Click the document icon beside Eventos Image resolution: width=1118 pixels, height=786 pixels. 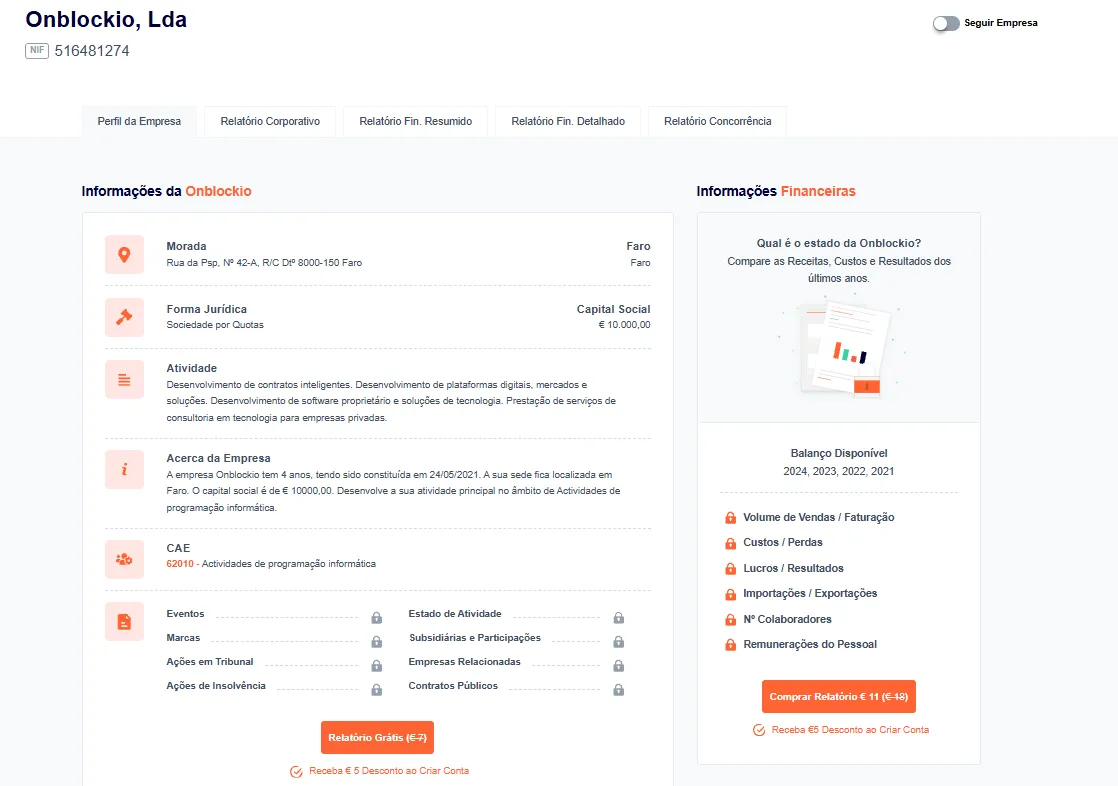[x=124, y=622]
